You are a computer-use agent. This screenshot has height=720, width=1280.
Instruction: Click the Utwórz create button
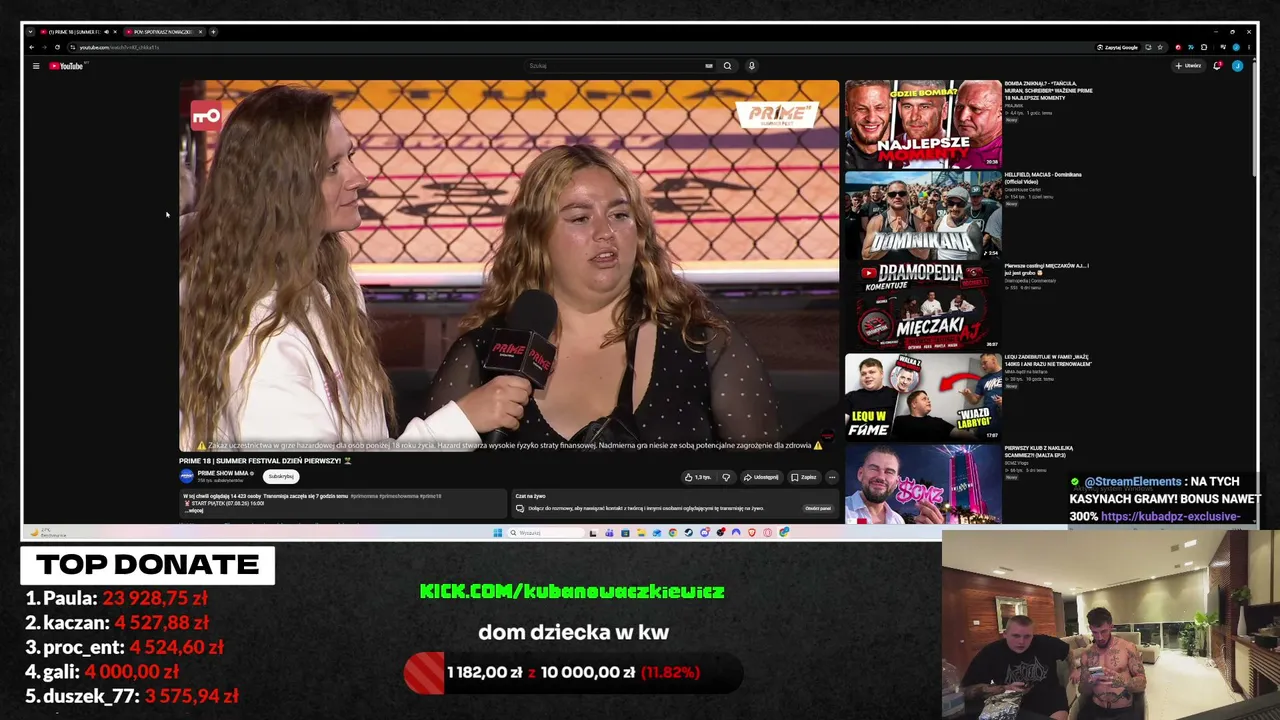[x=1189, y=66]
